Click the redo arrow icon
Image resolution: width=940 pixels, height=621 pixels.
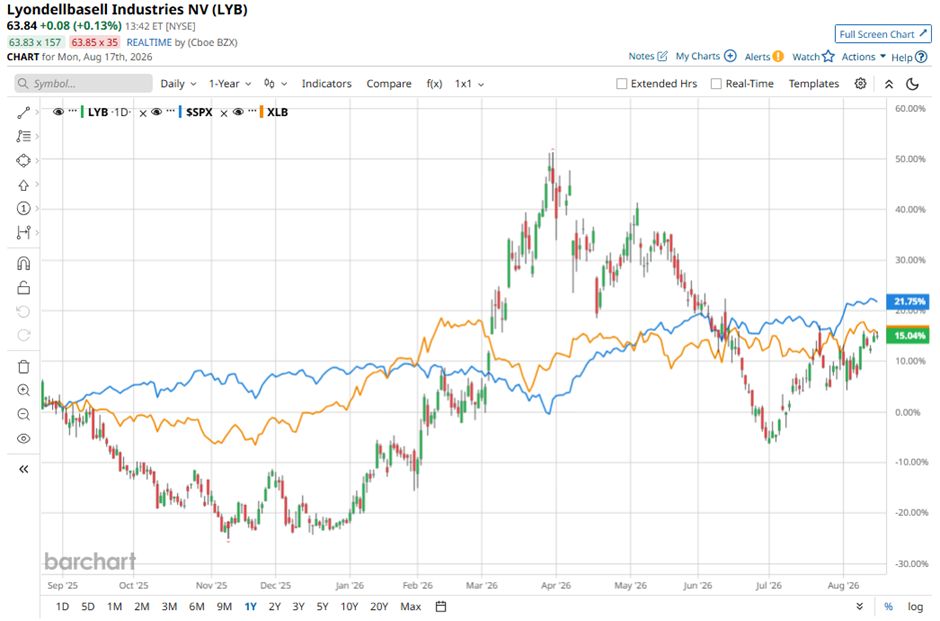pyautogui.click(x=23, y=335)
